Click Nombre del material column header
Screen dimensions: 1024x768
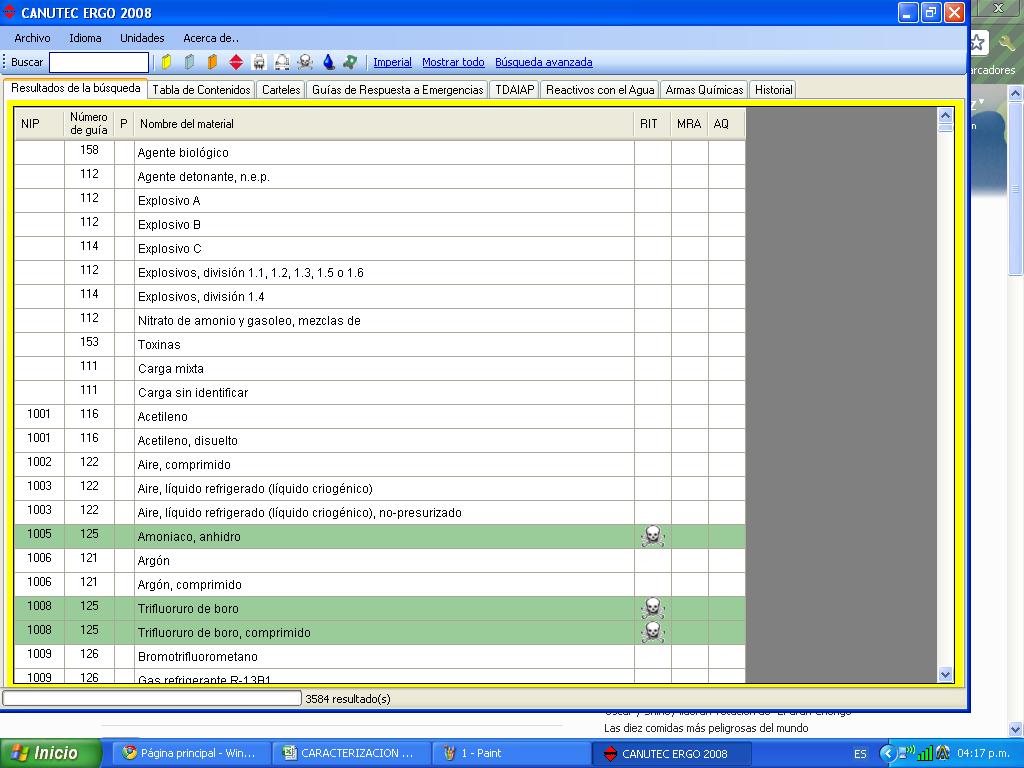tap(383, 123)
